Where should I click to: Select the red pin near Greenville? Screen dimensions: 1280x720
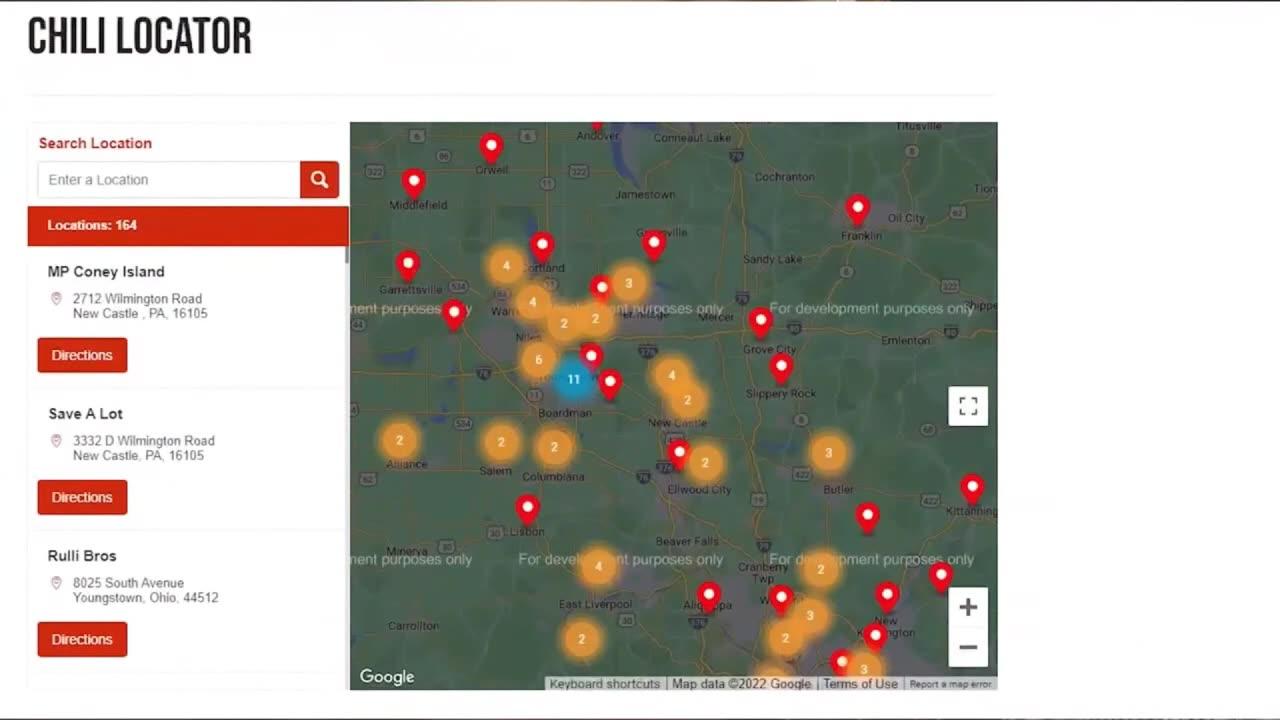click(654, 245)
